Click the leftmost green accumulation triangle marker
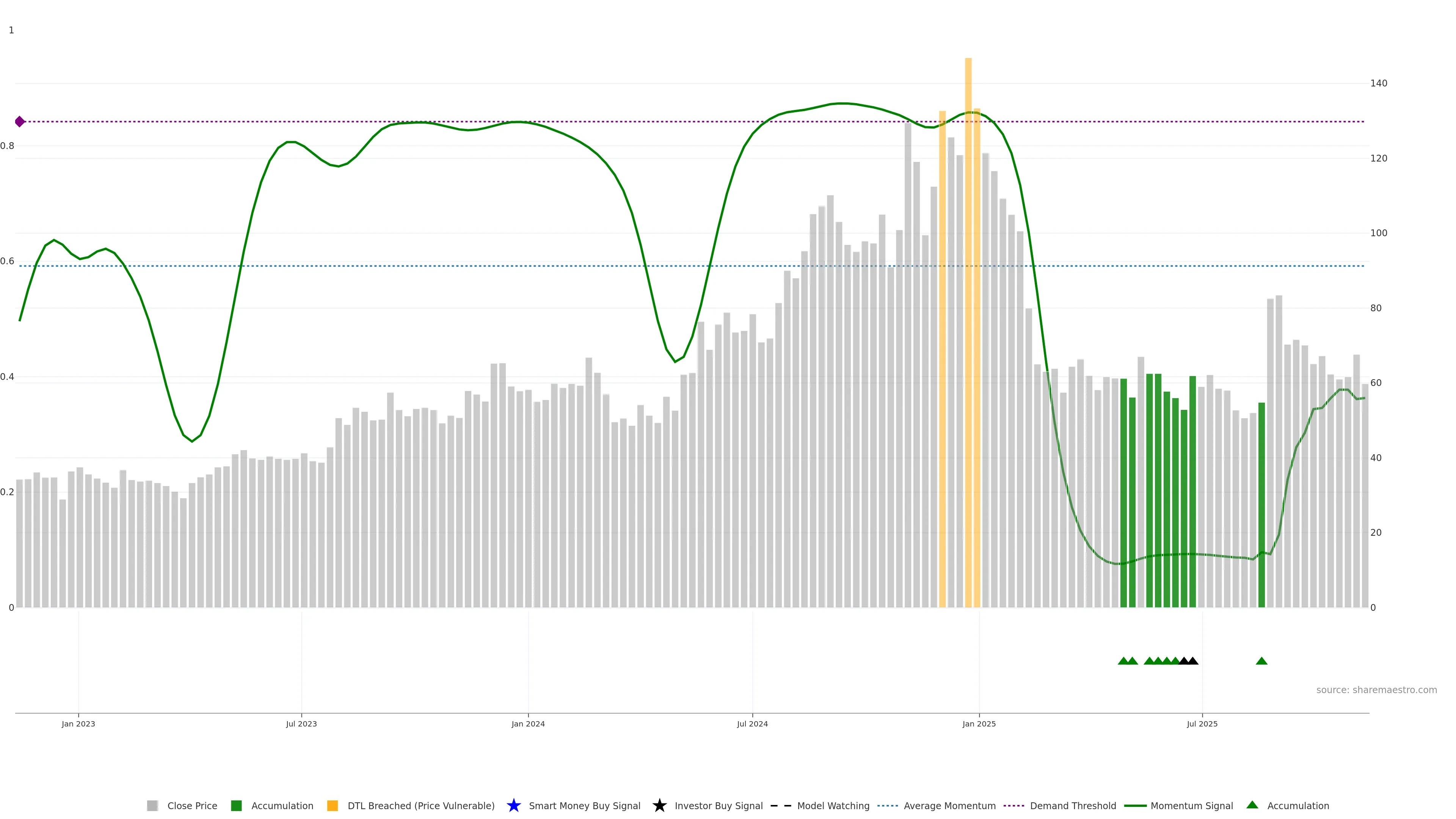 [x=1123, y=661]
